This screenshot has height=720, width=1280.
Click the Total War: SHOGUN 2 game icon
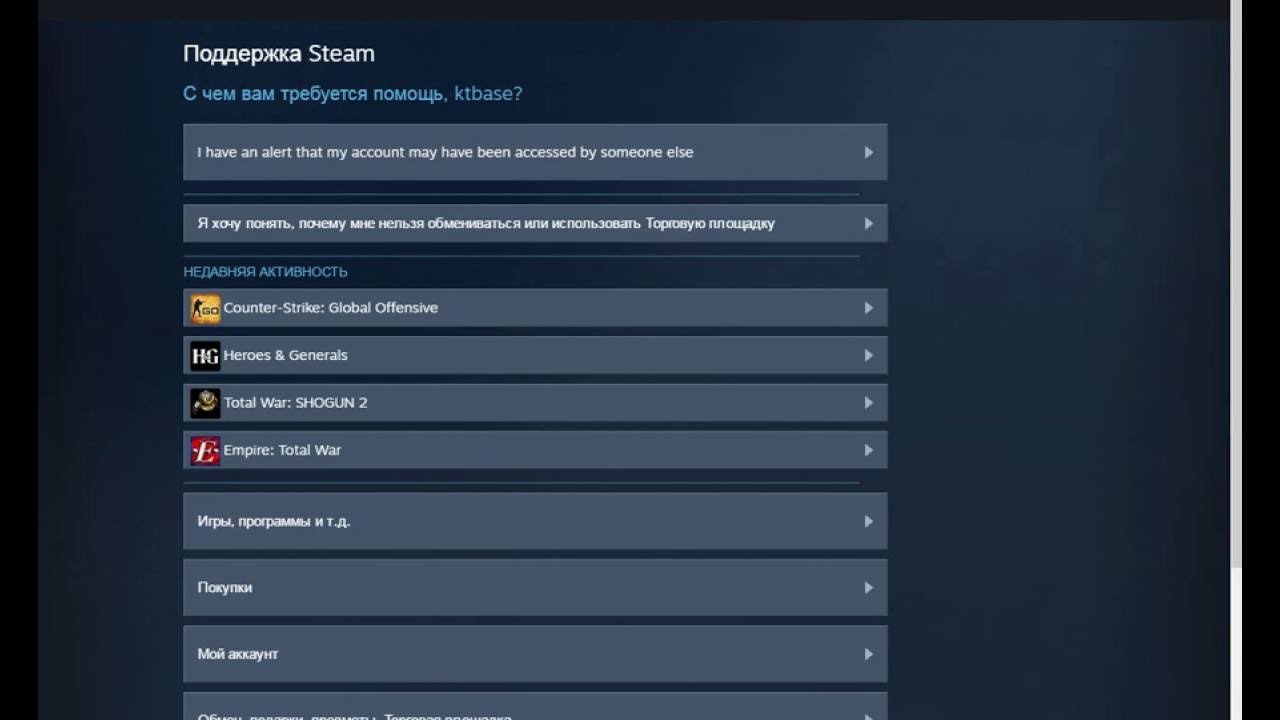click(205, 403)
